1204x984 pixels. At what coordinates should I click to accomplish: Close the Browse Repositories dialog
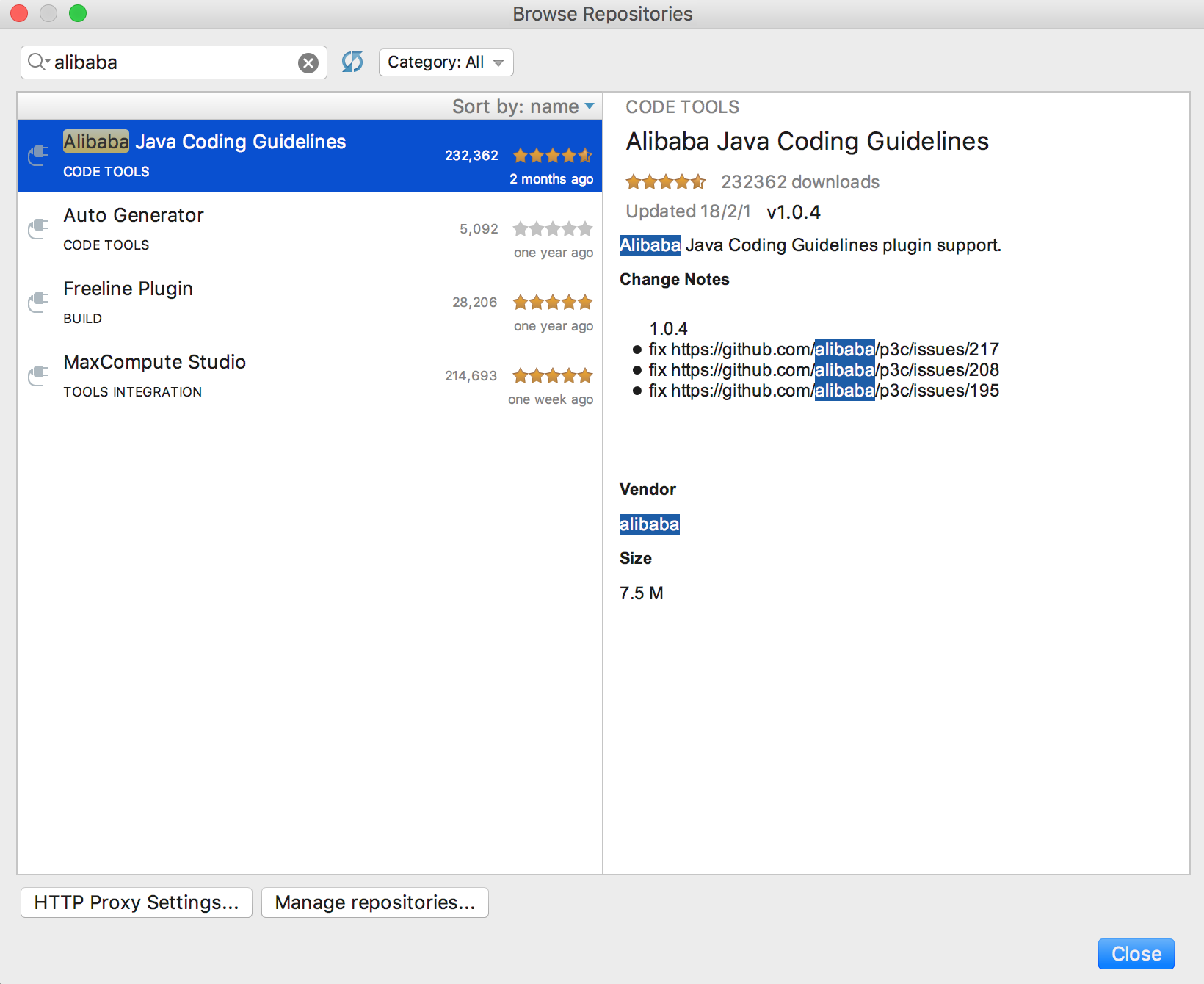pyautogui.click(x=1136, y=954)
